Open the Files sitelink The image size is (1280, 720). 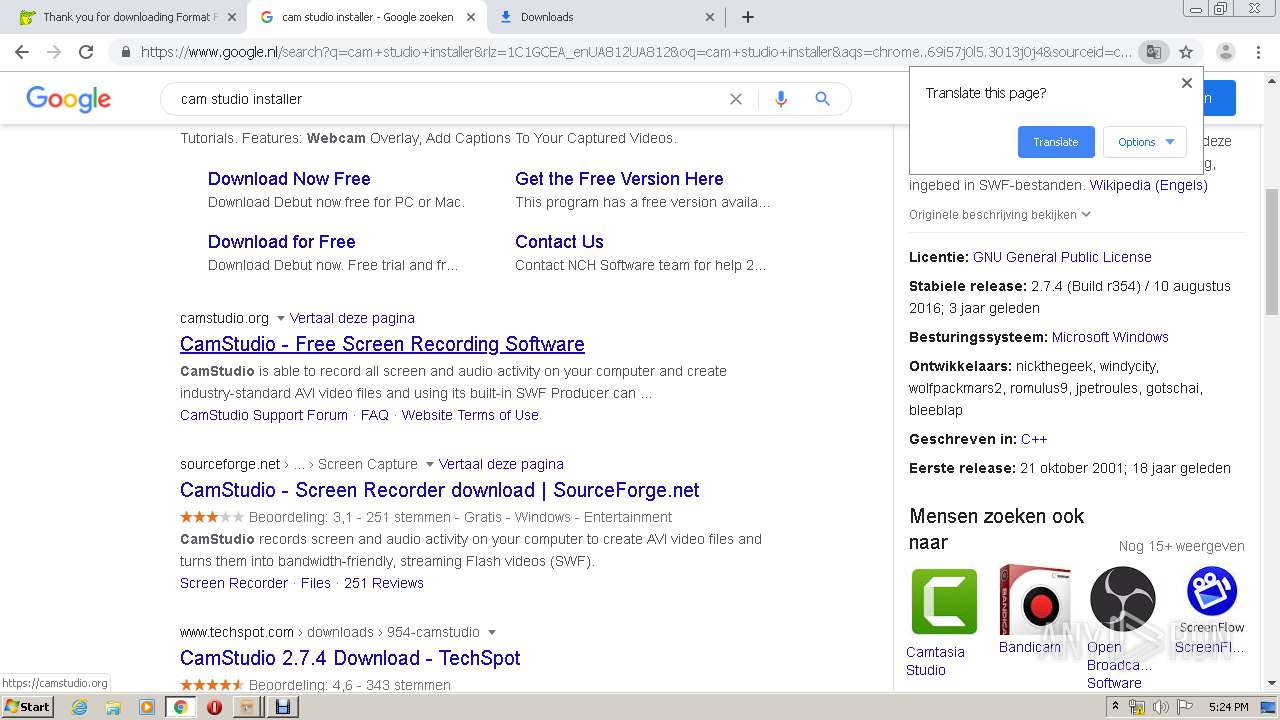point(316,583)
